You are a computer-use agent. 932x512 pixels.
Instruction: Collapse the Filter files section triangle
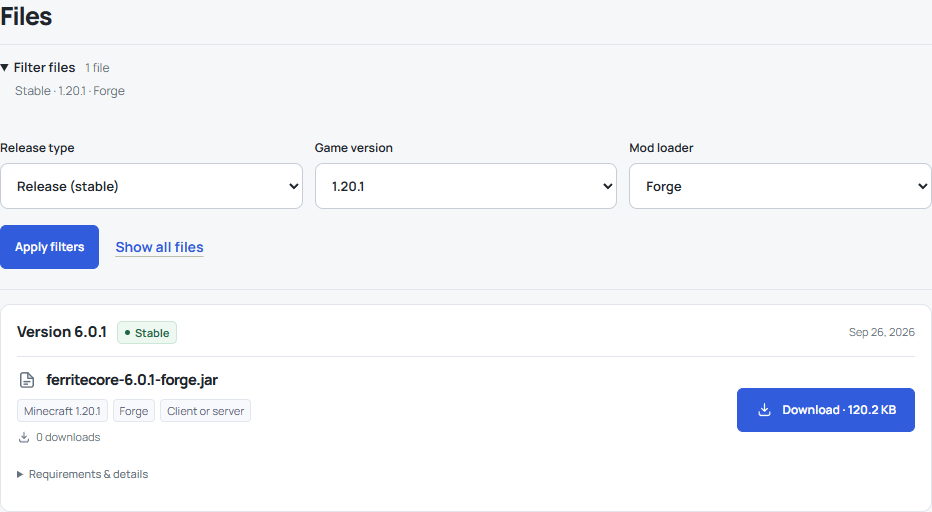(x=5, y=68)
